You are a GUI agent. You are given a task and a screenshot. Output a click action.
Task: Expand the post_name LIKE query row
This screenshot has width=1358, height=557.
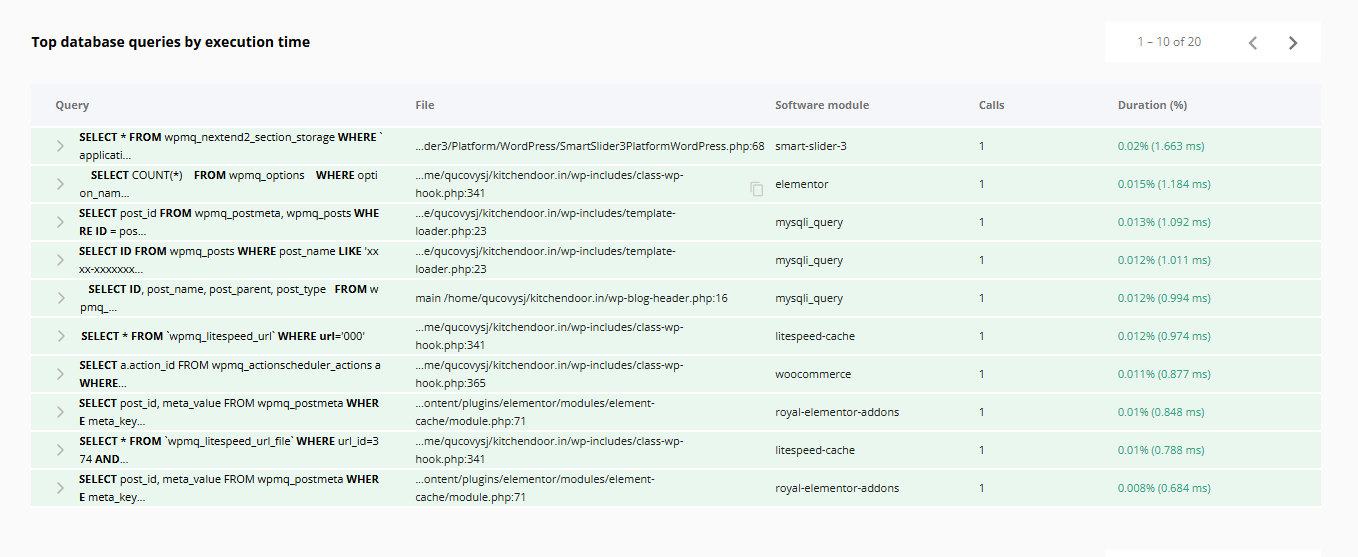[x=60, y=260]
